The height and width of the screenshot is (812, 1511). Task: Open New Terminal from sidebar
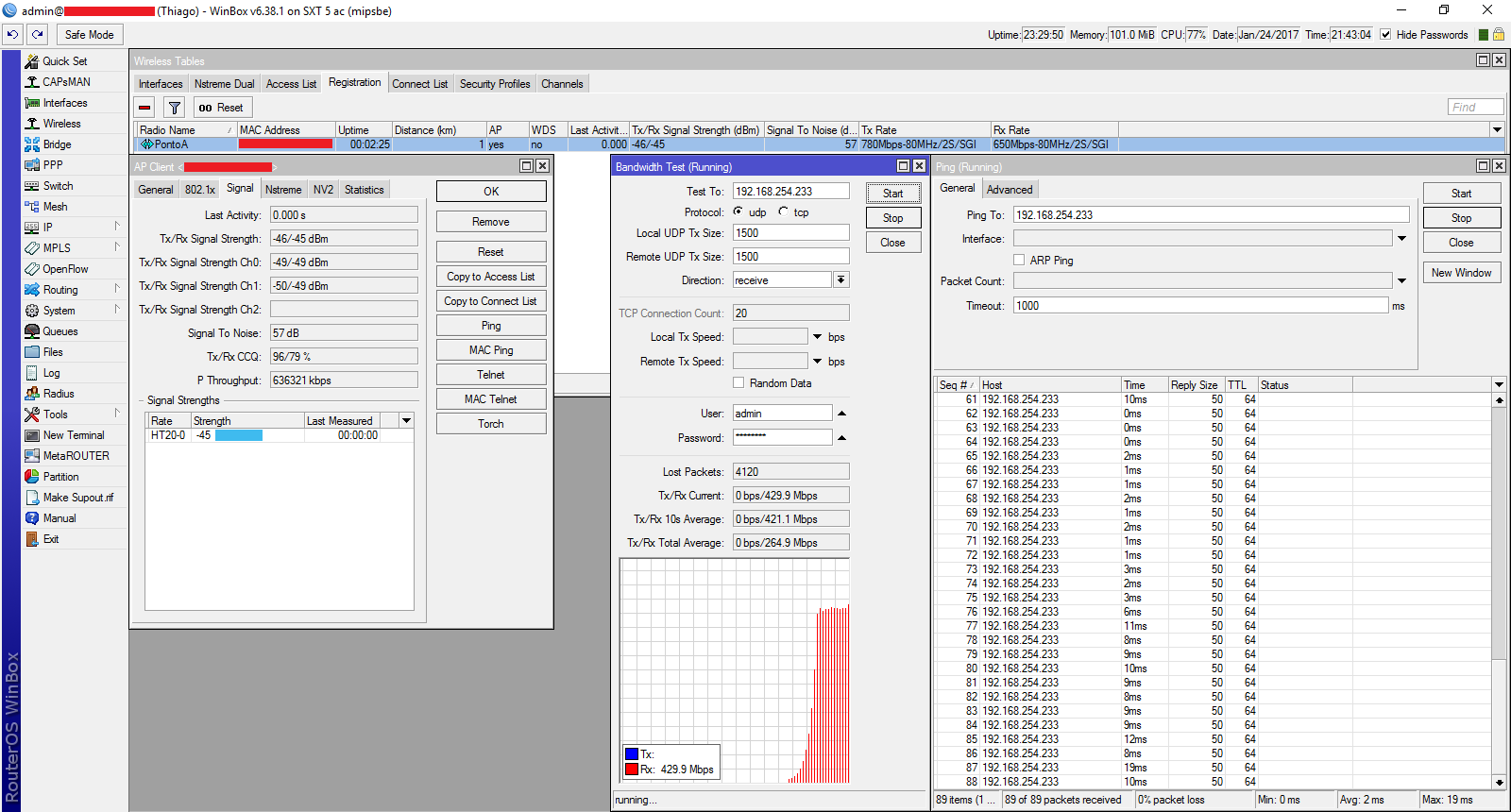click(x=74, y=435)
